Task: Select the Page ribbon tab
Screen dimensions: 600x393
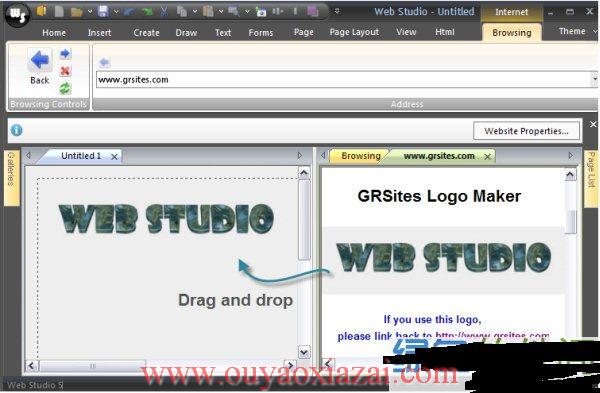Action: pyautogui.click(x=304, y=32)
